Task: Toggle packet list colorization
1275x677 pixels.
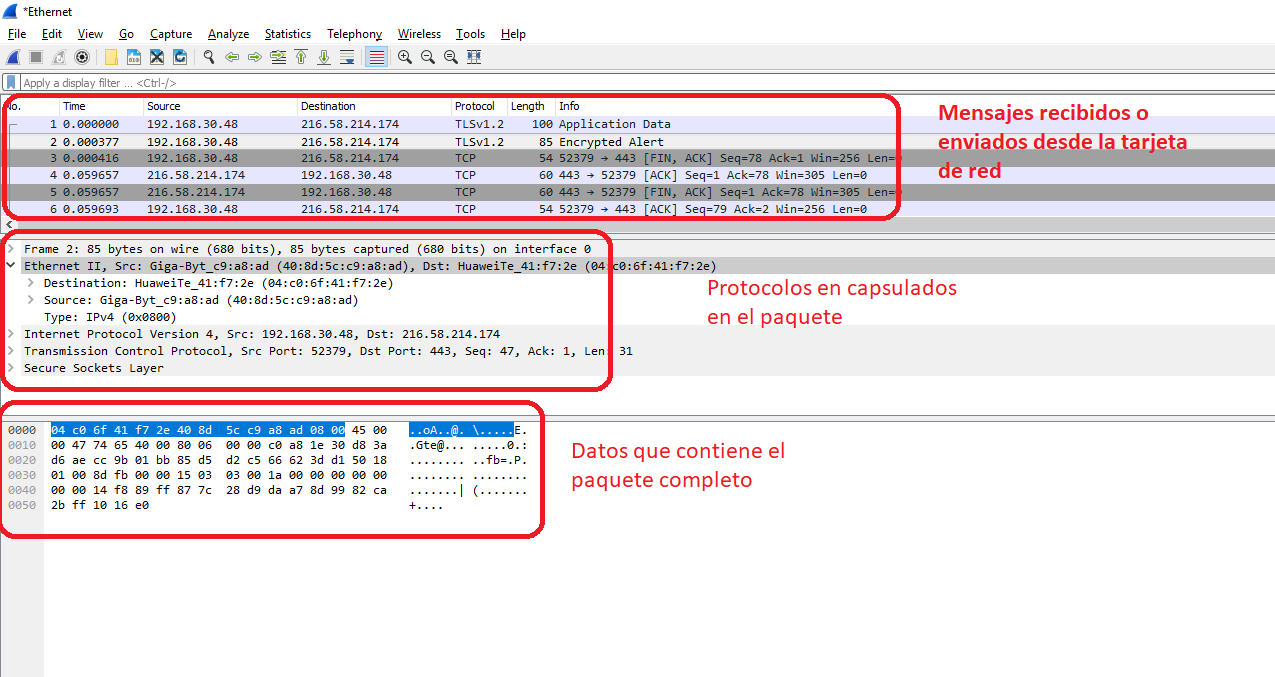Action: tap(376, 57)
